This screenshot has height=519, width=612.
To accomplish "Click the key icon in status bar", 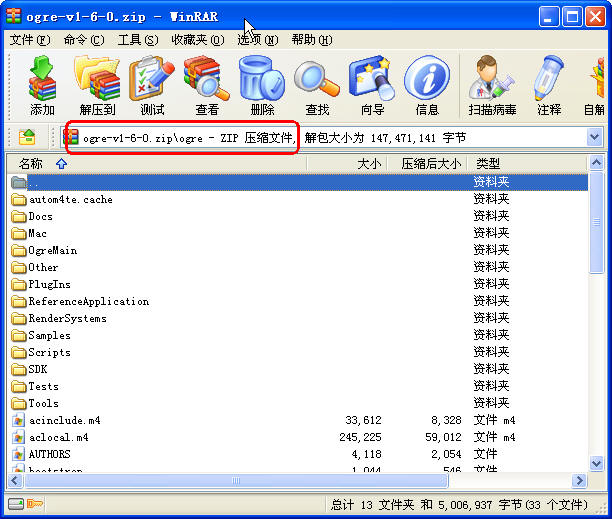I will (x=35, y=504).
